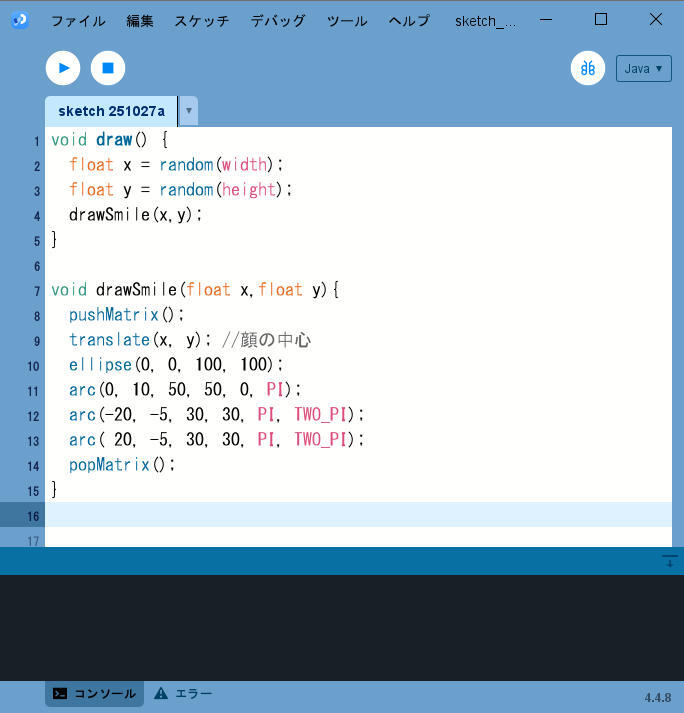Place cursor on empty line 16
The width and height of the screenshot is (684, 713).
[300, 515]
